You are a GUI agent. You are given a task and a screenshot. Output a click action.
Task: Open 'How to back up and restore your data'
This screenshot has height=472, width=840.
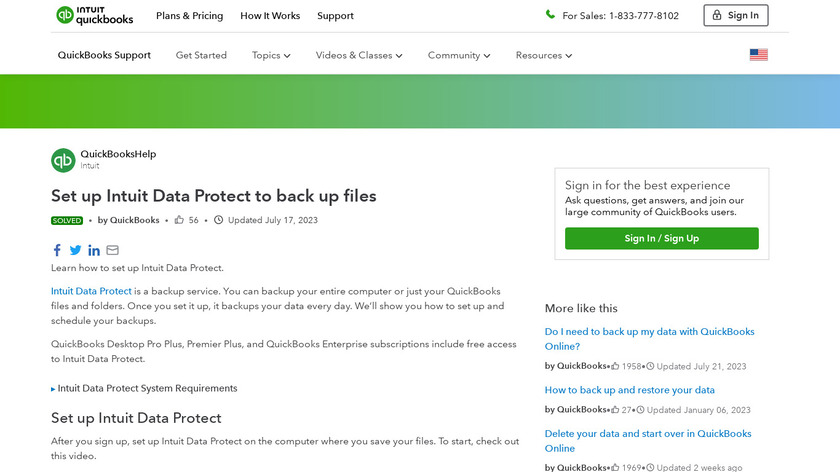click(629, 390)
